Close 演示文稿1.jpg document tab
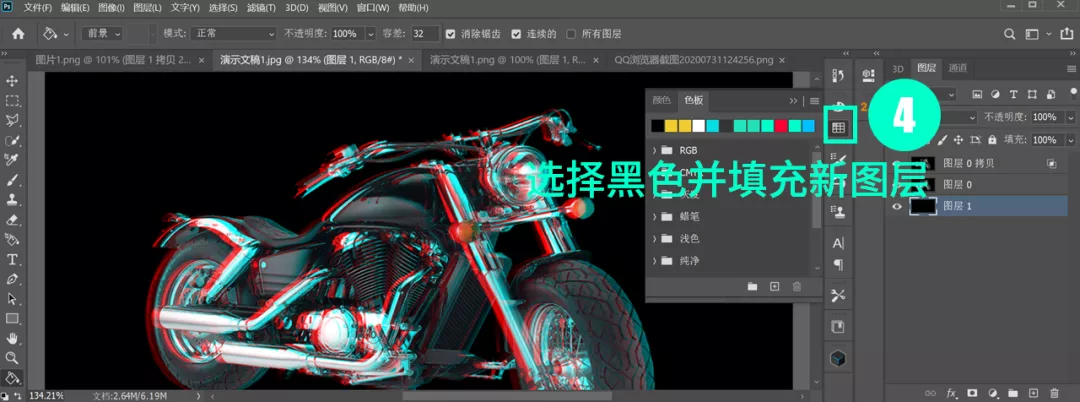This screenshot has width=1080, height=402. [x=412, y=60]
